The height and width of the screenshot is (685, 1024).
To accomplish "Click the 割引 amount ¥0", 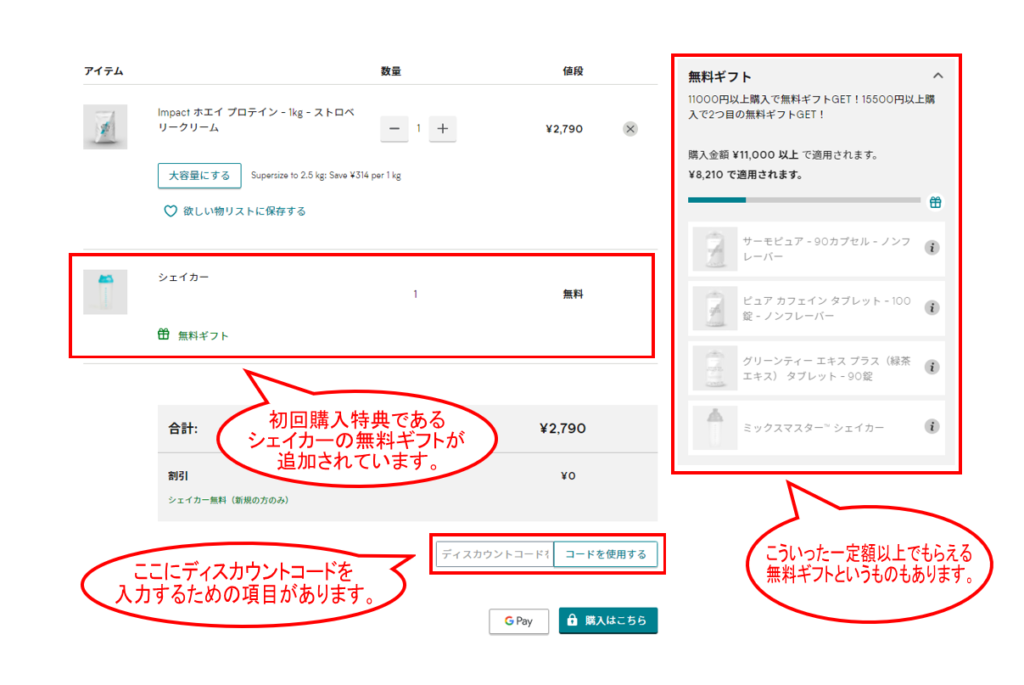I will (568, 475).
